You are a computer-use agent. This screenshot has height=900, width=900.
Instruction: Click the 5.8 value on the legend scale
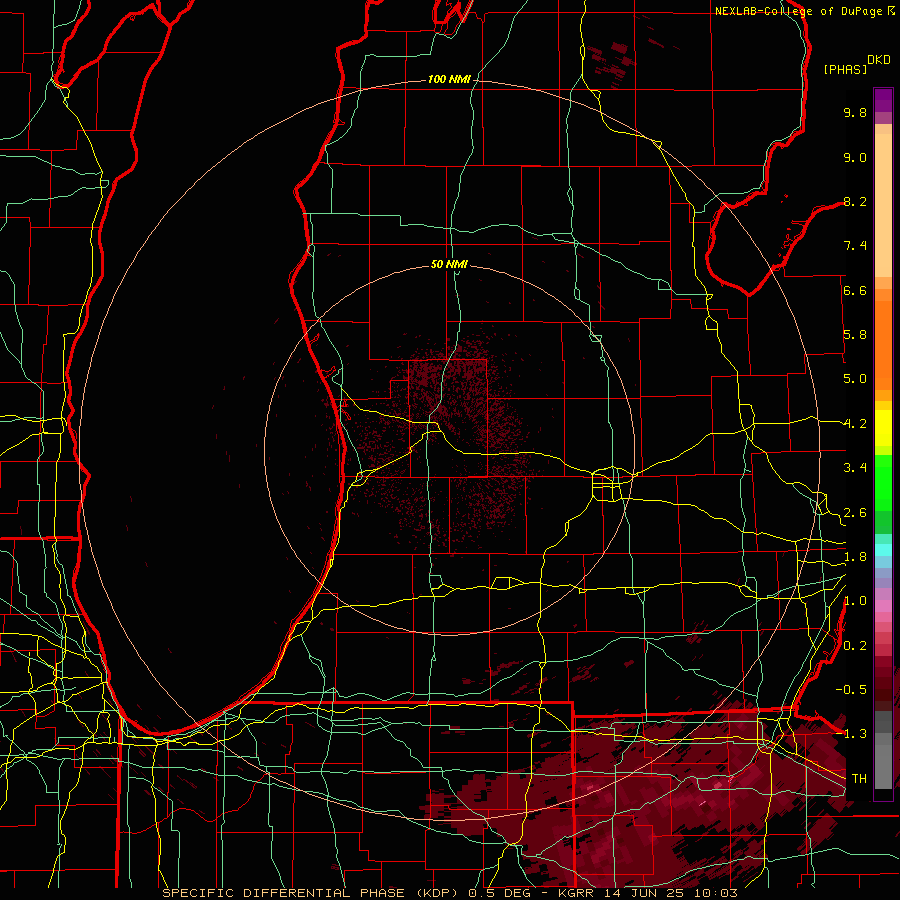[x=855, y=335]
